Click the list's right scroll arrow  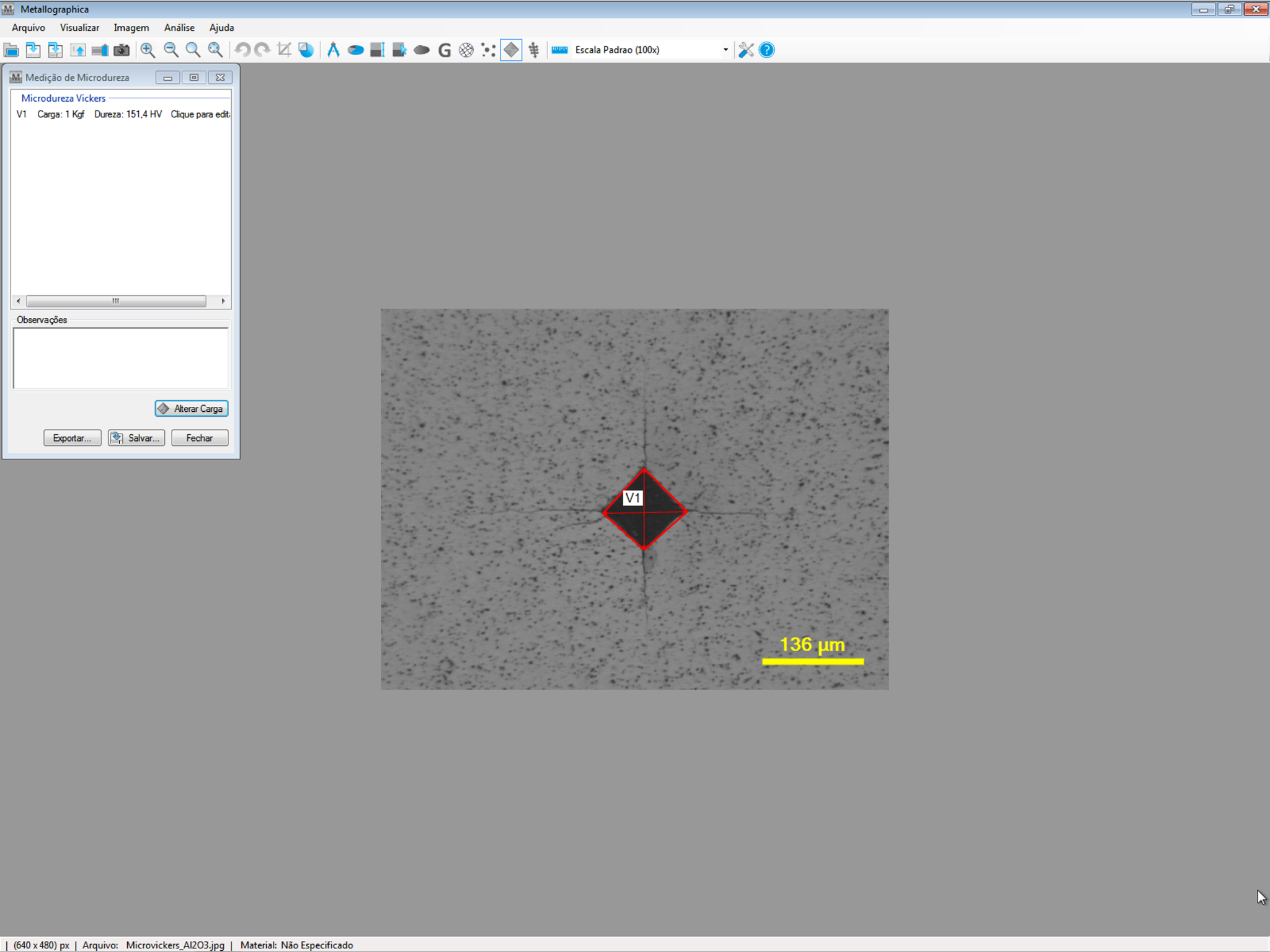click(224, 301)
